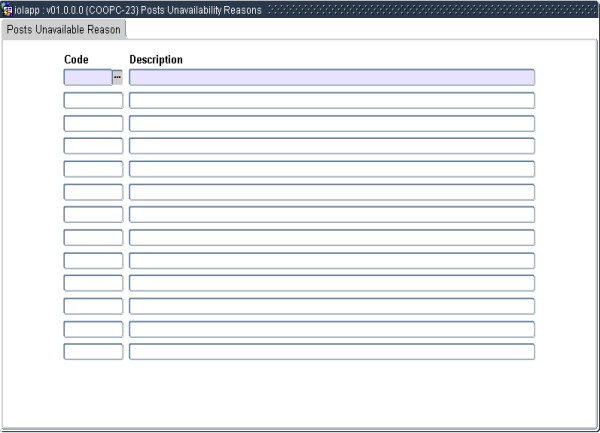The height and width of the screenshot is (433, 600).
Task: Select the third row Description field
Action: coord(331,123)
